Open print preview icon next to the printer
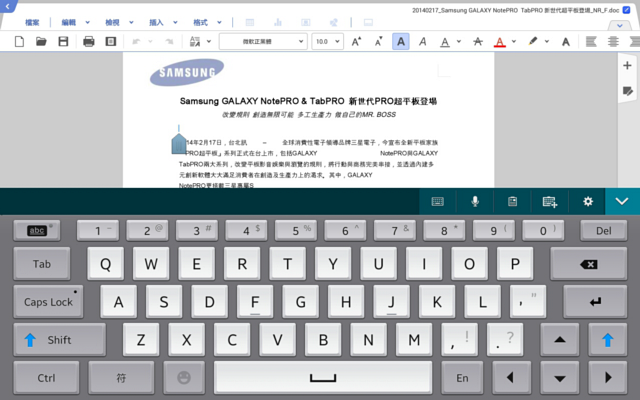The width and height of the screenshot is (640, 400). click(111, 41)
